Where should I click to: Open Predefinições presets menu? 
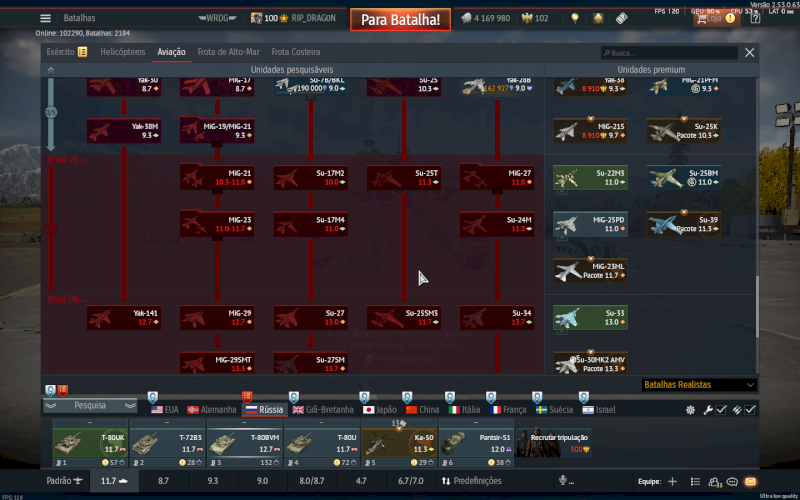coord(471,481)
